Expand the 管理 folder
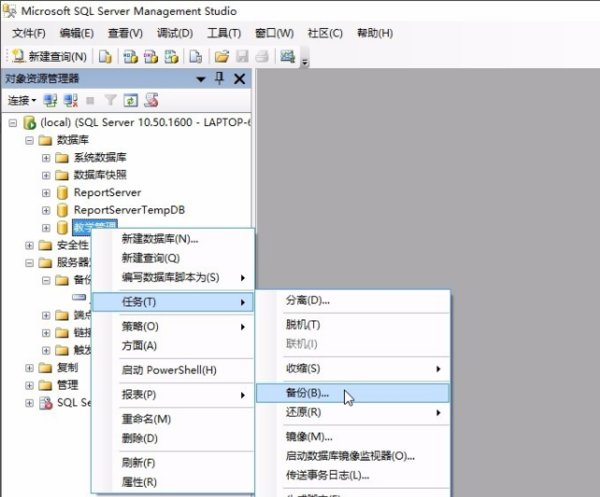Screen dimensions: 600x497 pyautogui.click(x=29, y=385)
